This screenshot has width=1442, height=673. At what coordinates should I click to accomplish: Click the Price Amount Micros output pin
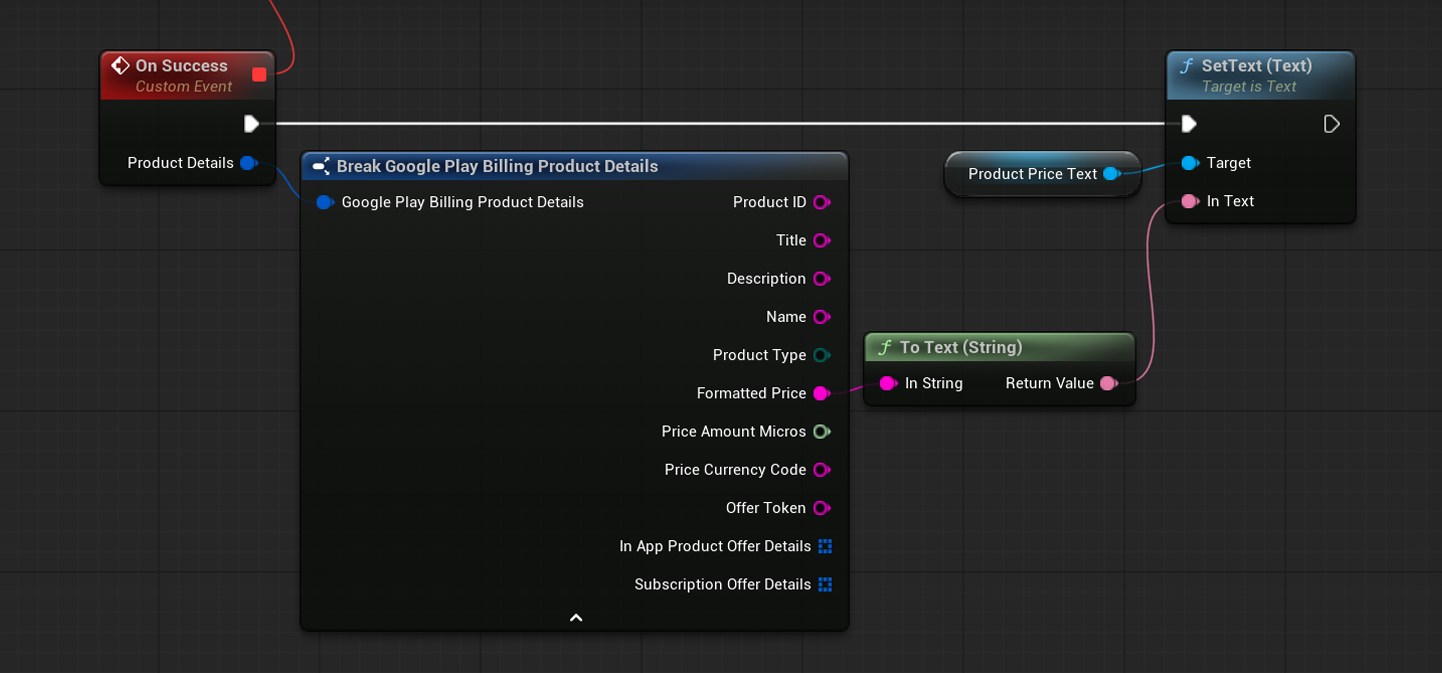tap(822, 432)
